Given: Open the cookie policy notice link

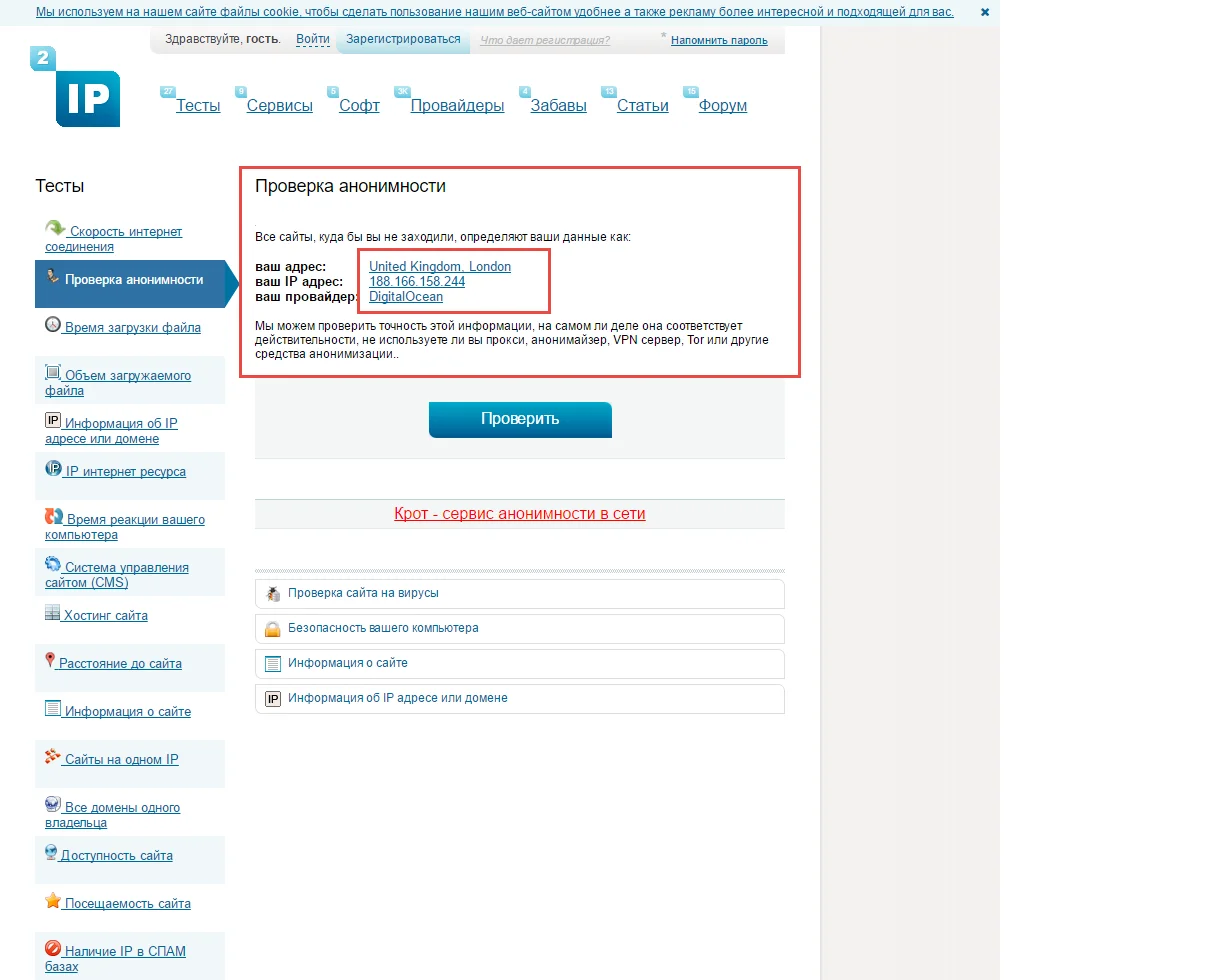Looking at the screenshot, I should click(495, 13).
